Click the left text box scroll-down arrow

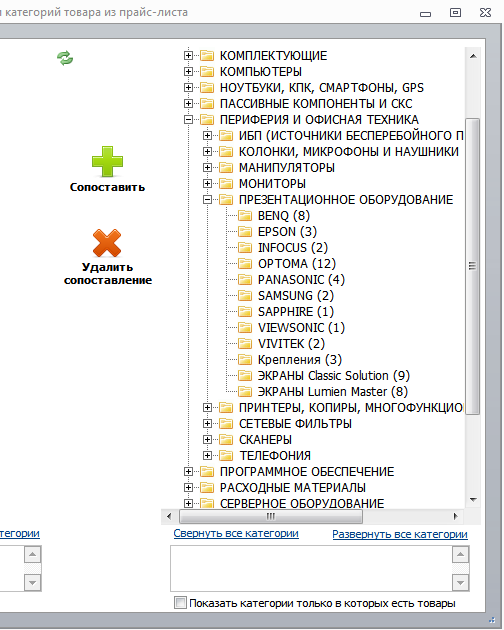33,582
